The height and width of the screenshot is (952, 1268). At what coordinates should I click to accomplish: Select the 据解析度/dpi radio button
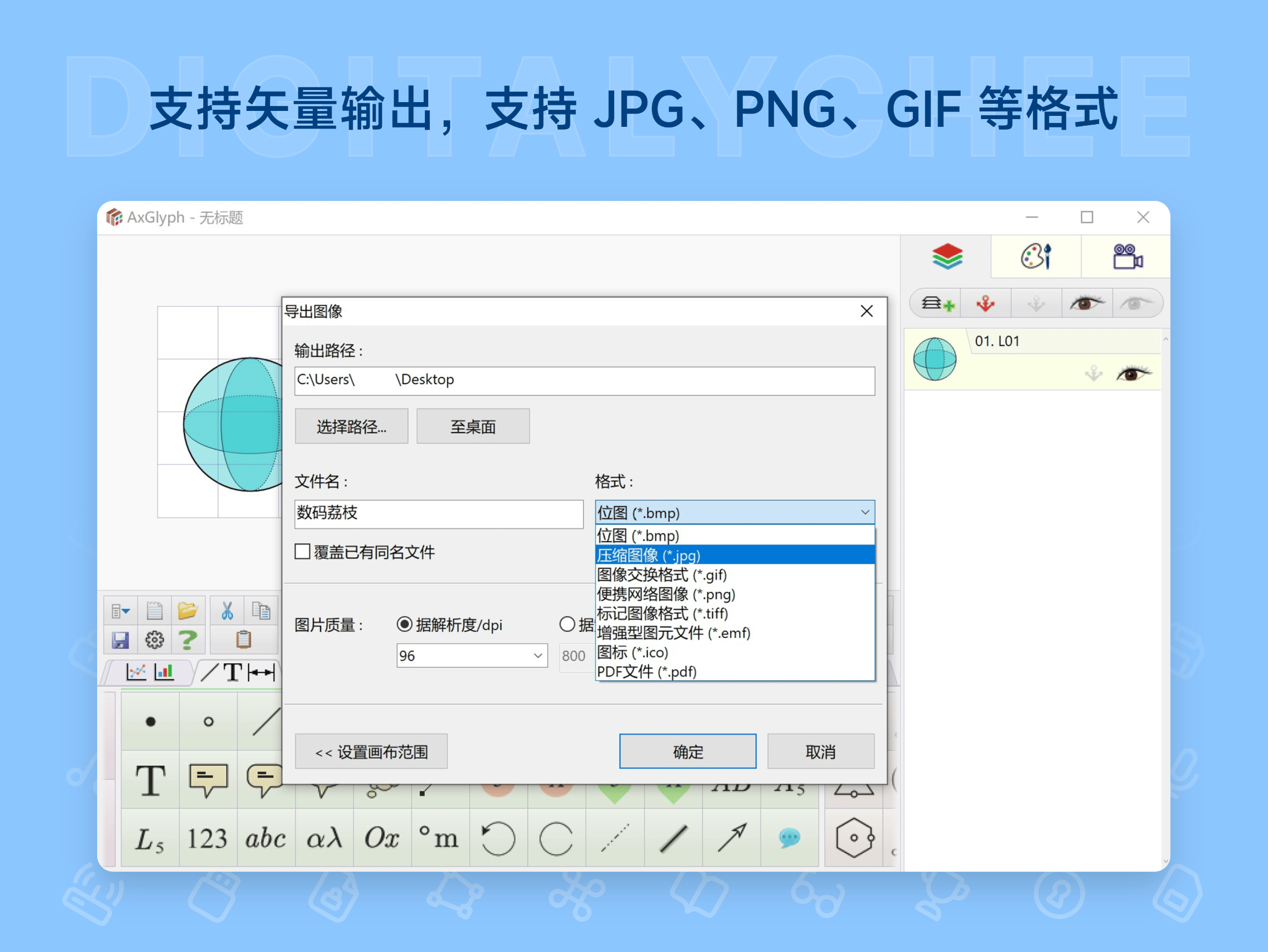point(405,625)
